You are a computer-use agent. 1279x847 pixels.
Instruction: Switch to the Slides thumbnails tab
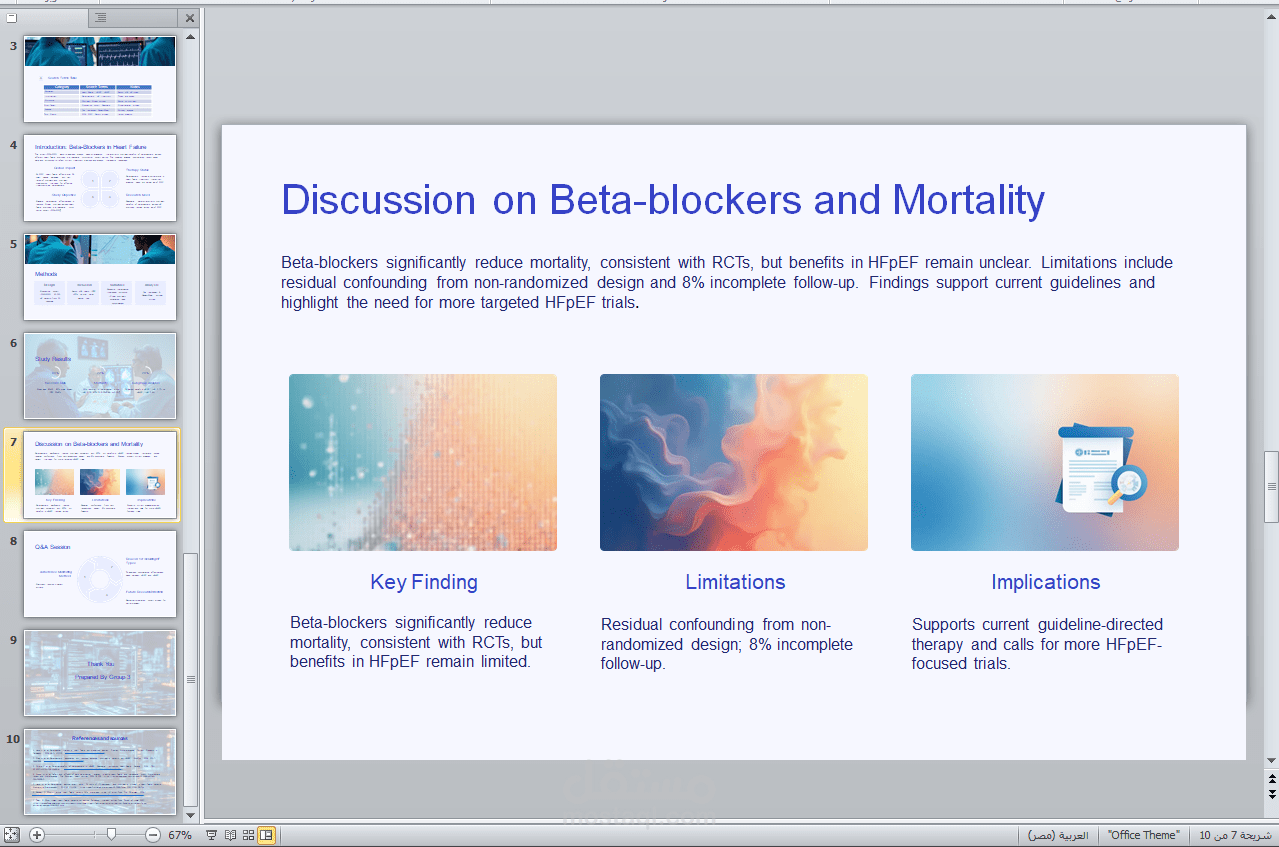46,18
